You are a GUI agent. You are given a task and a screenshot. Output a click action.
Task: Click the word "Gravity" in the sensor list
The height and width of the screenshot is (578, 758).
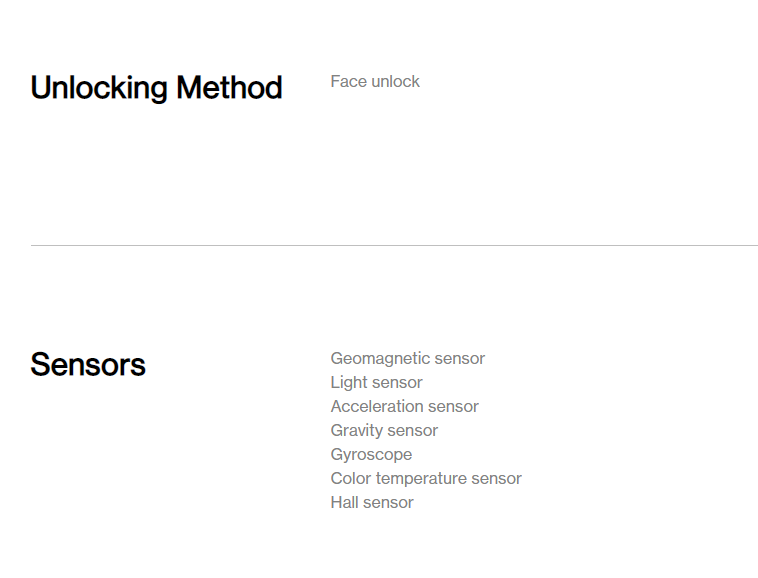[x=357, y=430]
